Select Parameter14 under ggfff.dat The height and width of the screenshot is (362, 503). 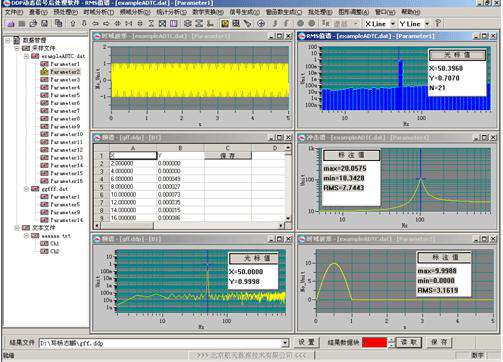[x=67, y=220]
